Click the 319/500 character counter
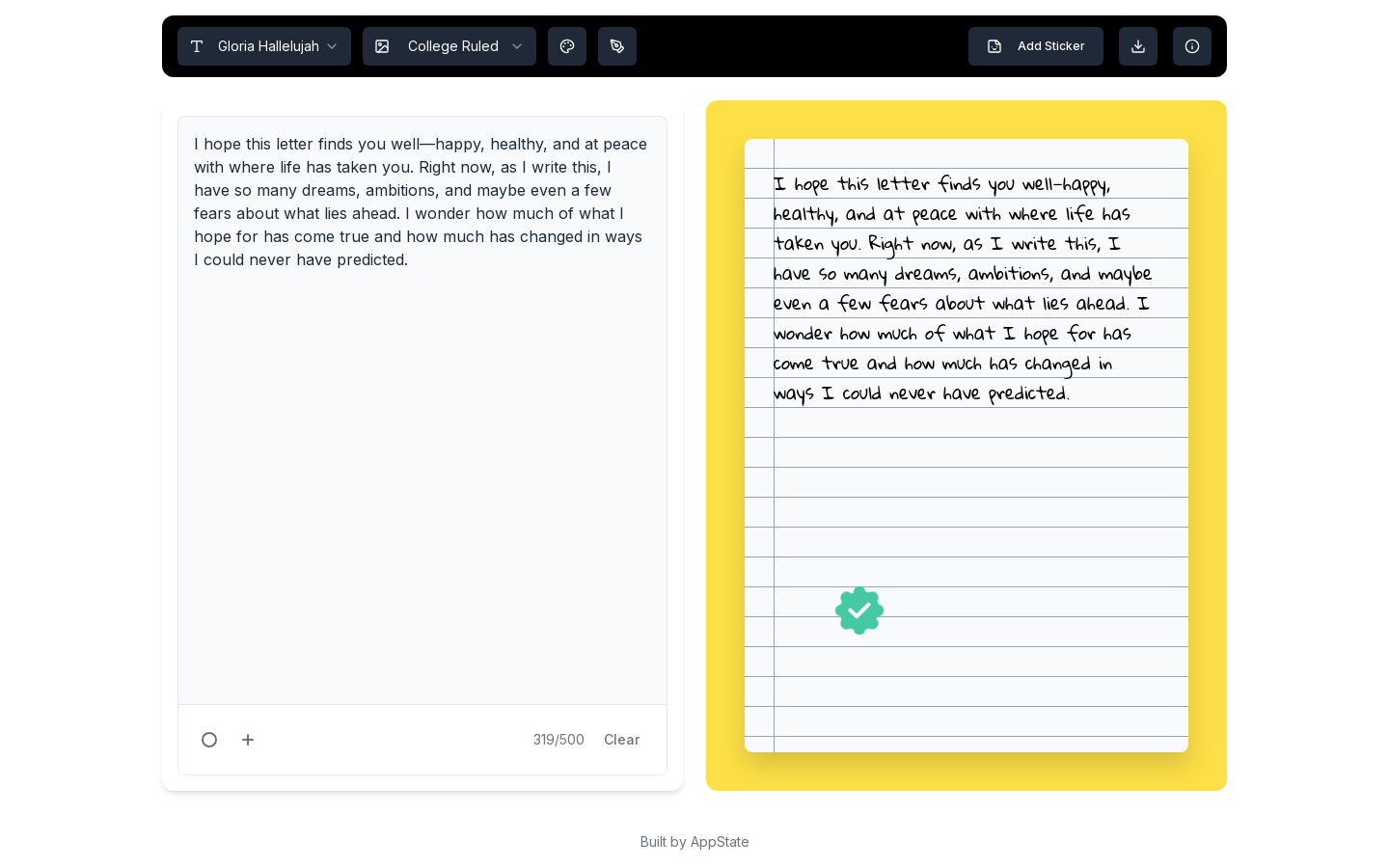Screen dimensions: 1389x868 (558, 740)
